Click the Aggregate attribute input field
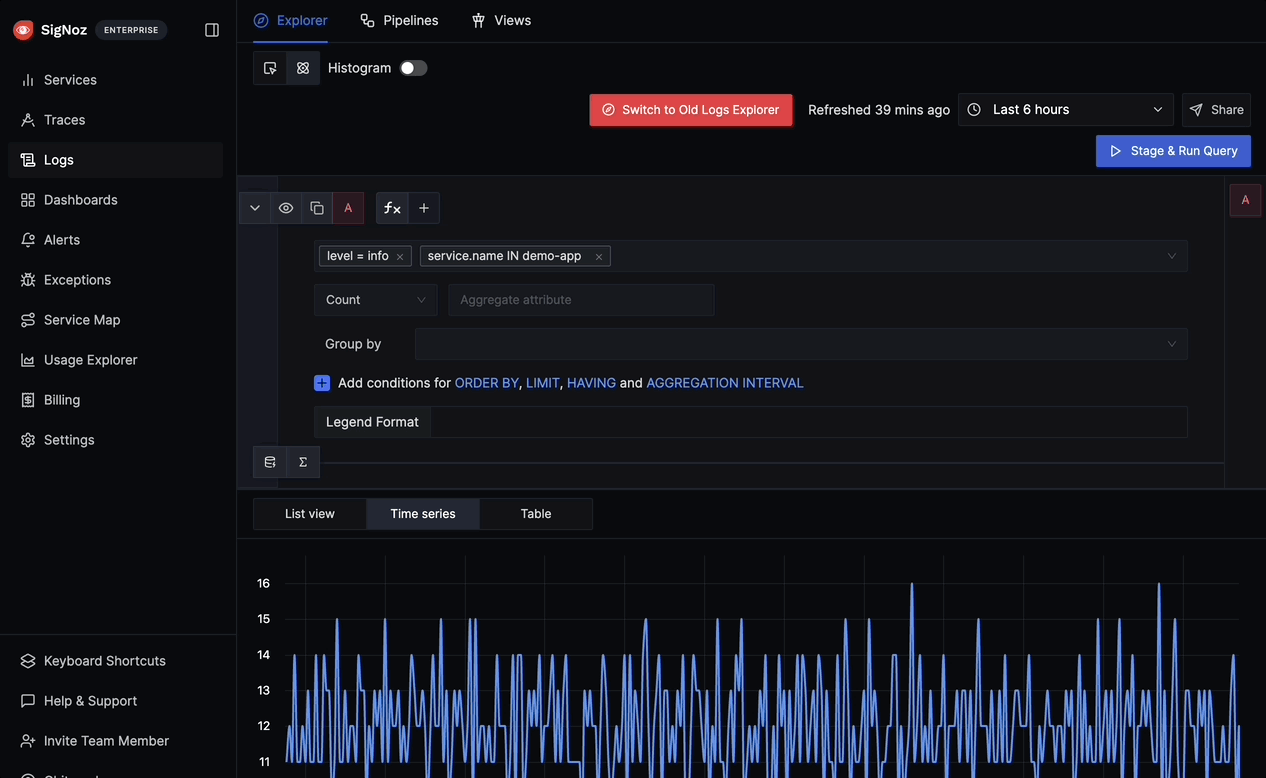The width and height of the screenshot is (1266, 778). click(581, 300)
